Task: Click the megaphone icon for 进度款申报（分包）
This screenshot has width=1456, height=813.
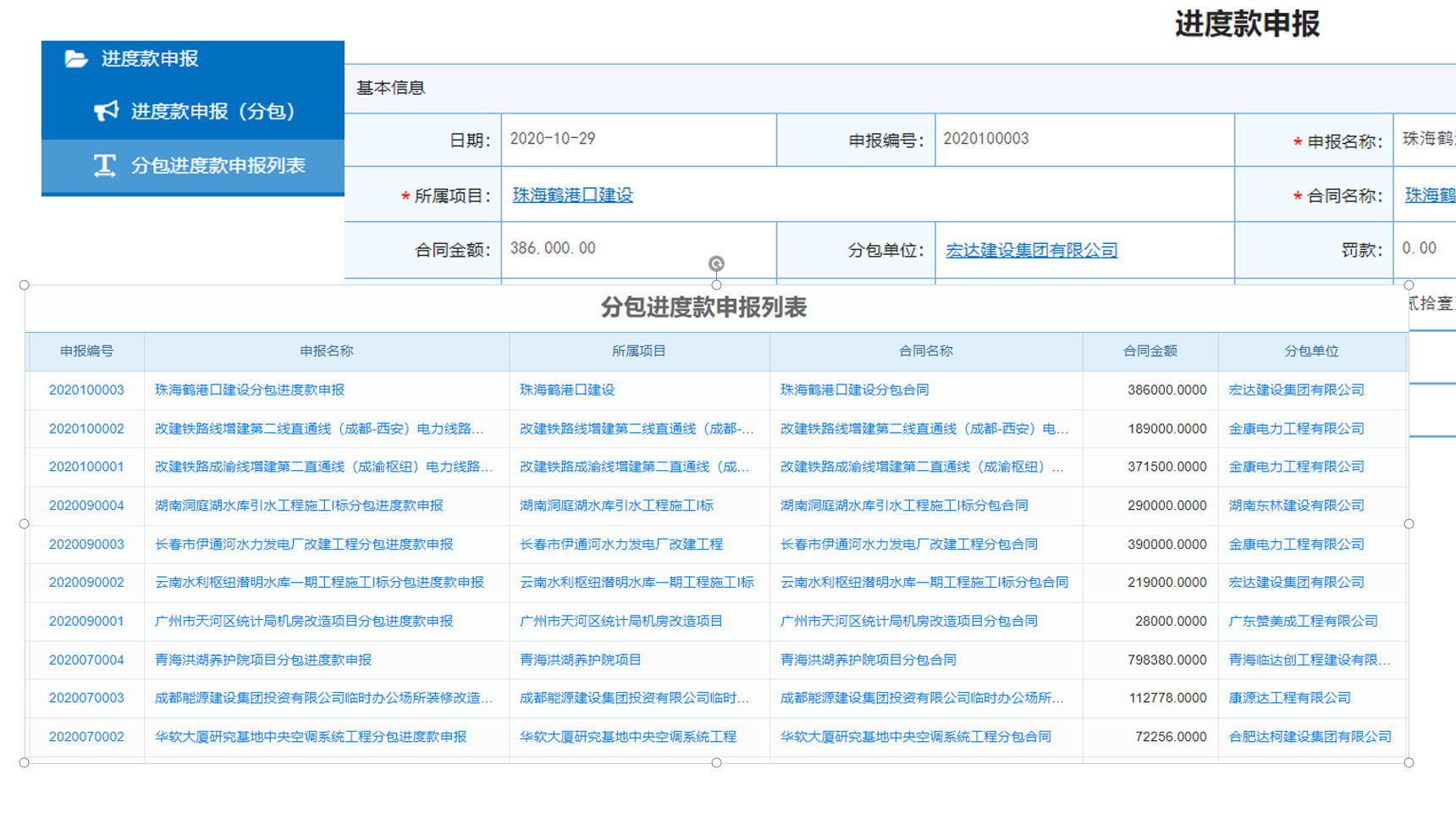Action: [106, 111]
